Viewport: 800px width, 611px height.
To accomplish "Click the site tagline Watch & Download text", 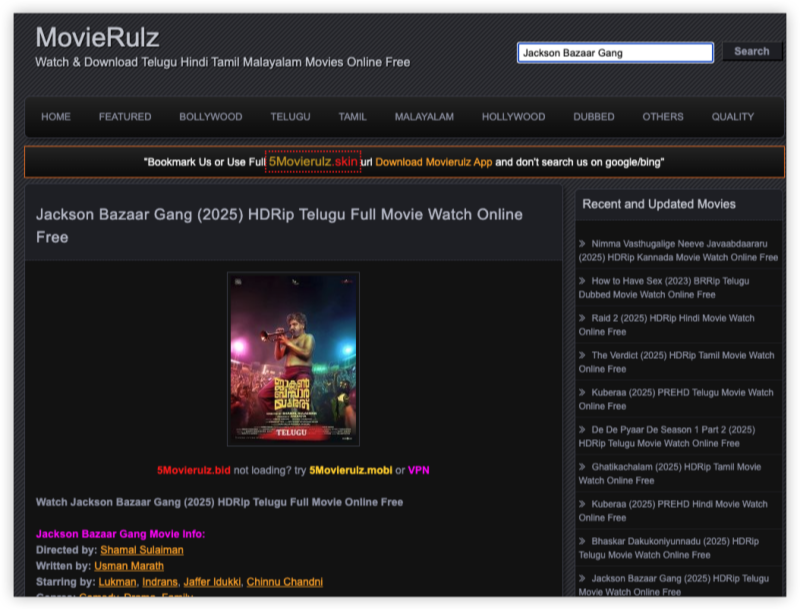I will tap(222, 62).
